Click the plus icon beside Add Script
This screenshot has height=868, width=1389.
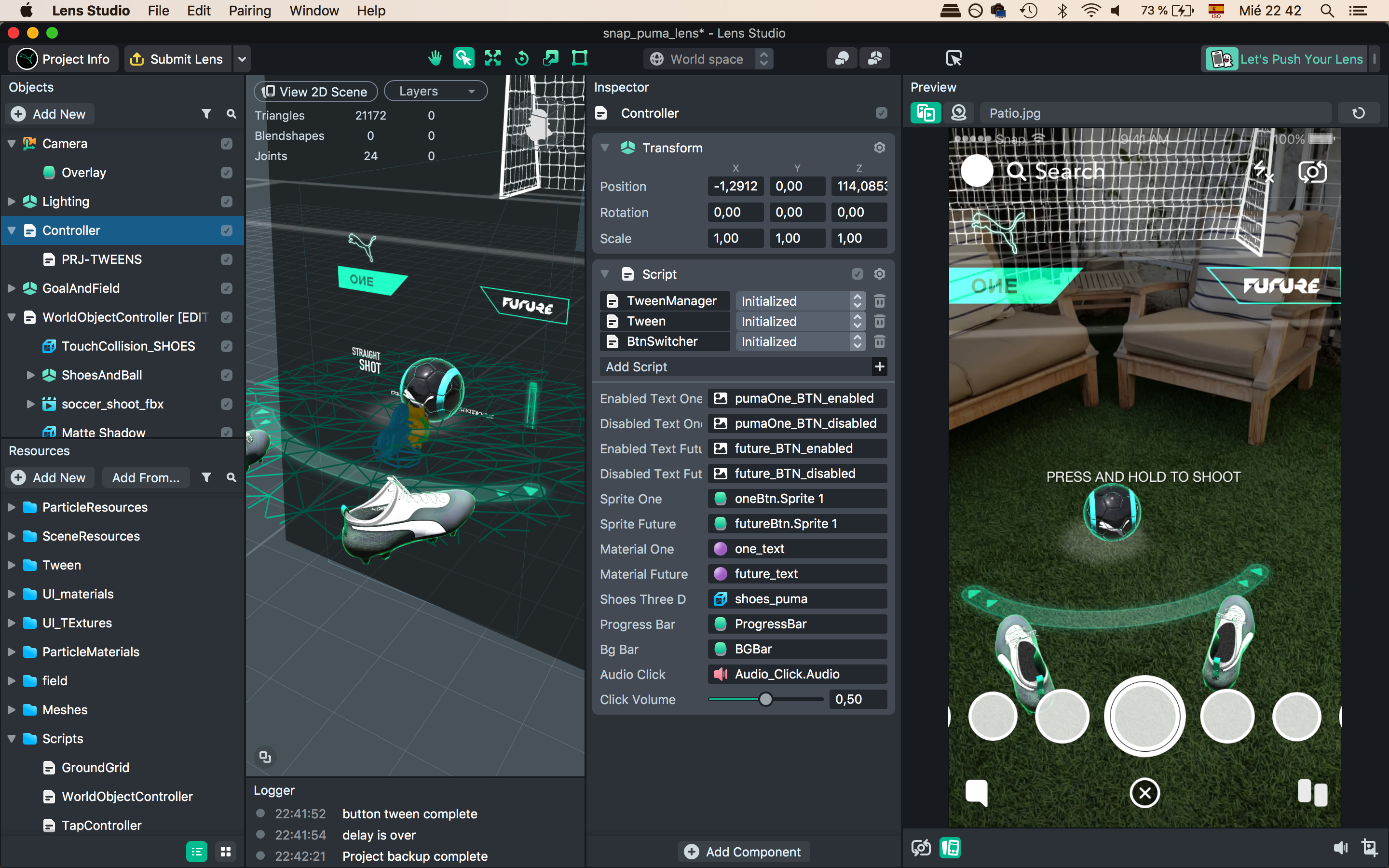pos(879,367)
